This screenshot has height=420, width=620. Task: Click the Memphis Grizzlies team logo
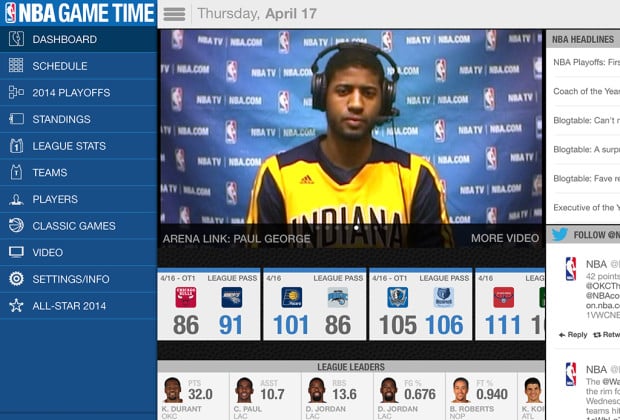pos(444,297)
